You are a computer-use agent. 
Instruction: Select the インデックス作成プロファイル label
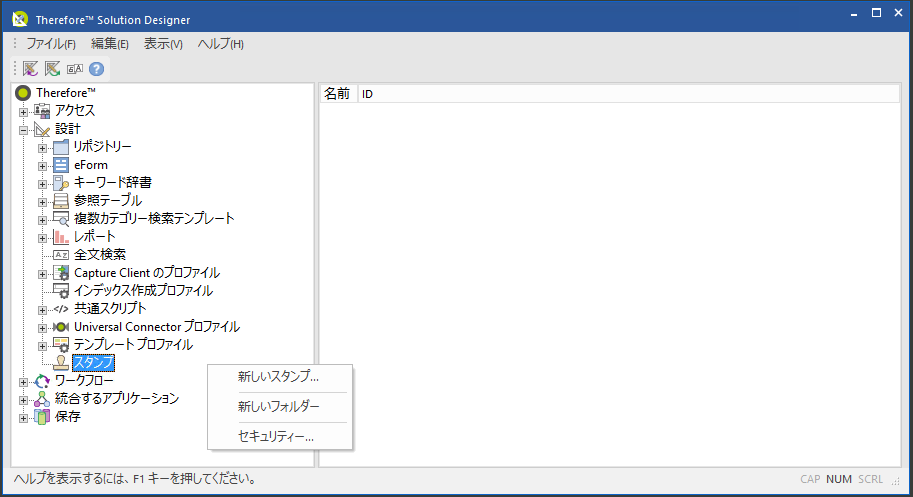click(143, 290)
